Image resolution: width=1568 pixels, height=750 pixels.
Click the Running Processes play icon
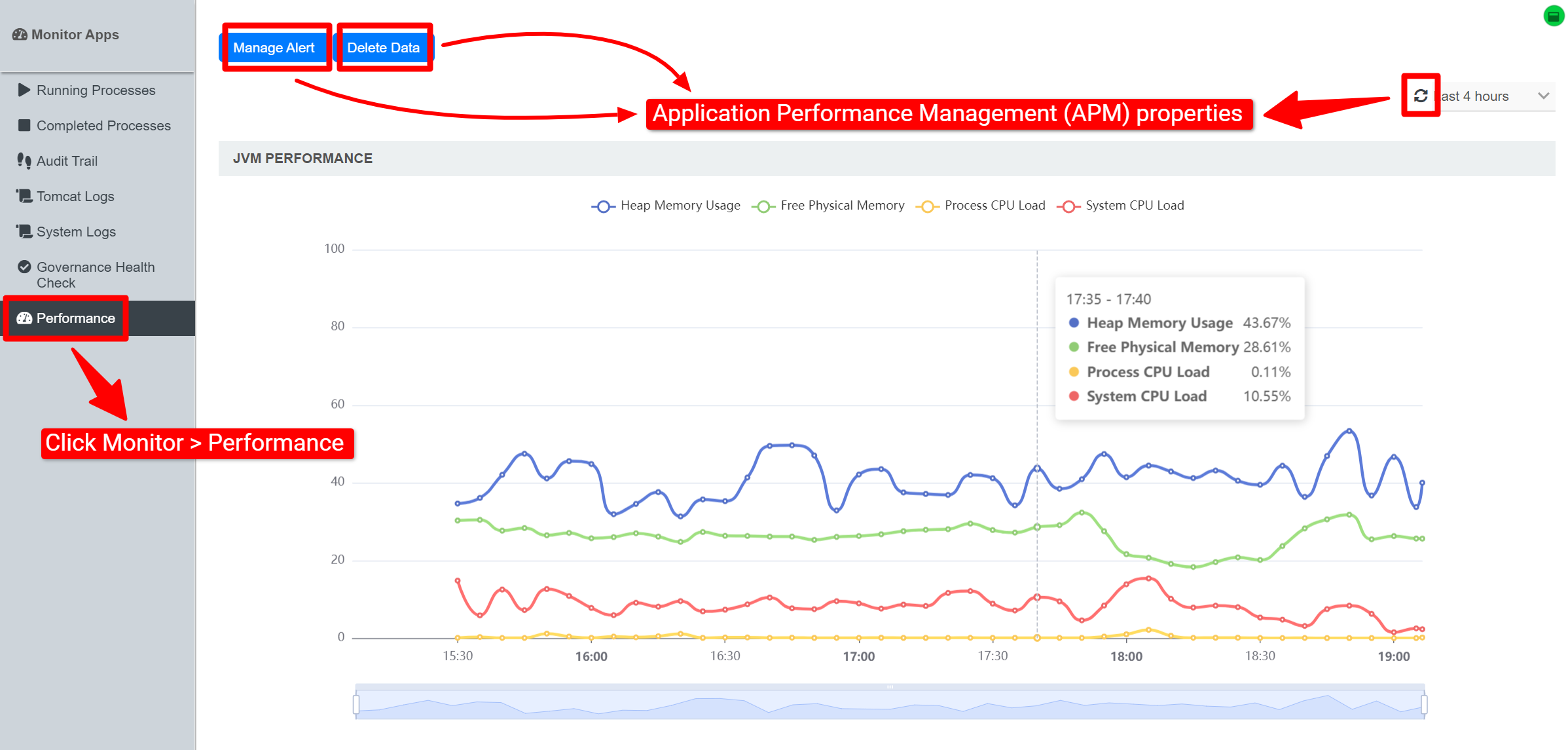[24, 90]
